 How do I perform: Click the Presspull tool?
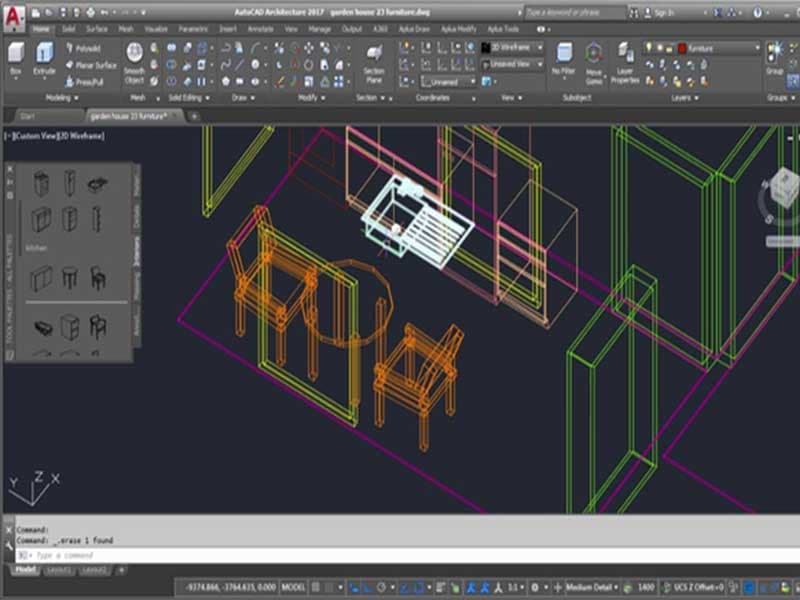pyautogui.click(x=90, y=81)
